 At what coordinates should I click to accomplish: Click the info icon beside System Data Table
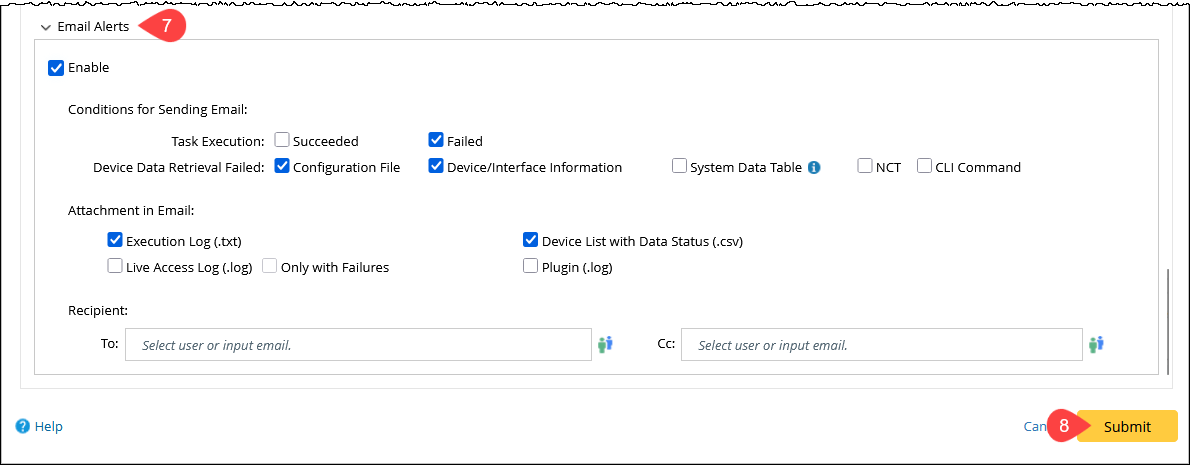[814, 168]
